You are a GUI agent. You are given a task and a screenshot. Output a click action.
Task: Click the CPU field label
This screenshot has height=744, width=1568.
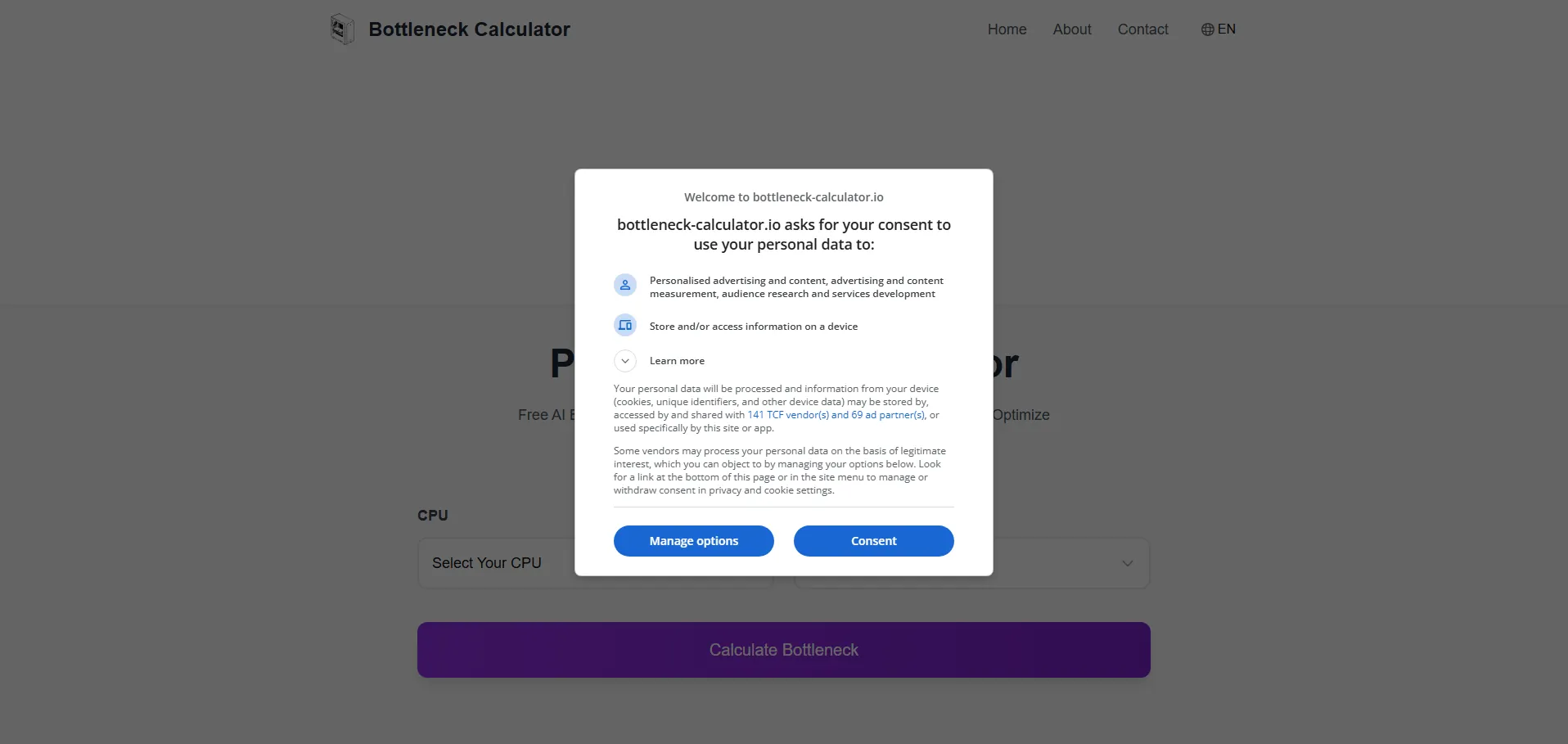pyautogui.click(x=433, y=516)
